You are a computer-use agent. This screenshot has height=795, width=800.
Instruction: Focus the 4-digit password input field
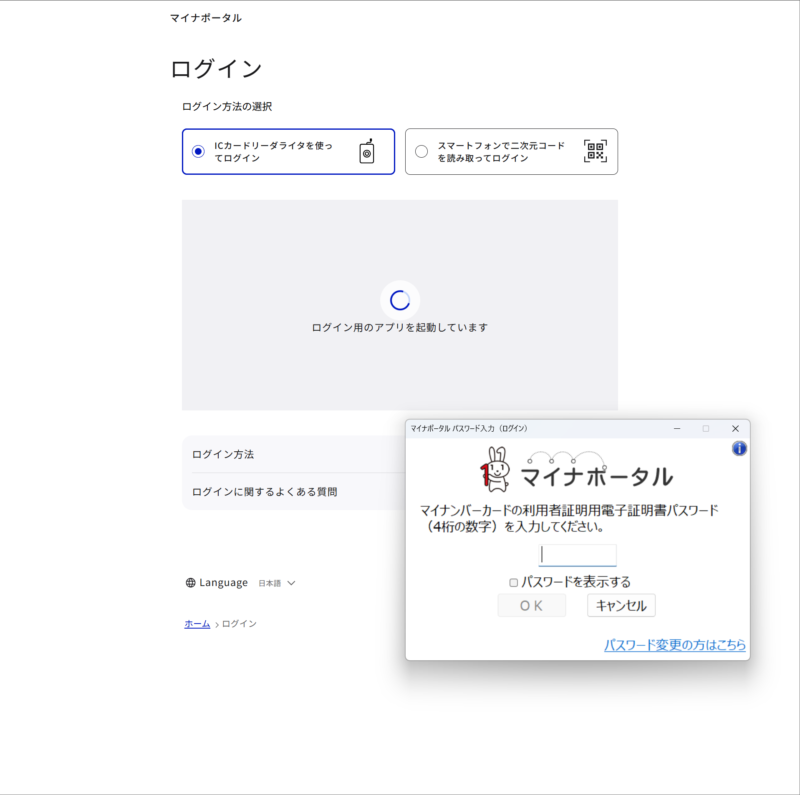[577, 555]
